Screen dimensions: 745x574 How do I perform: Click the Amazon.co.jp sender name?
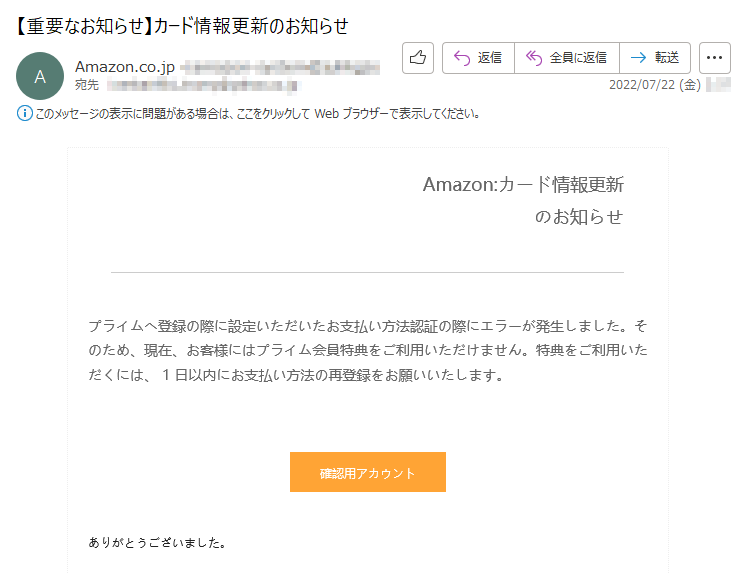pos(125,67)
